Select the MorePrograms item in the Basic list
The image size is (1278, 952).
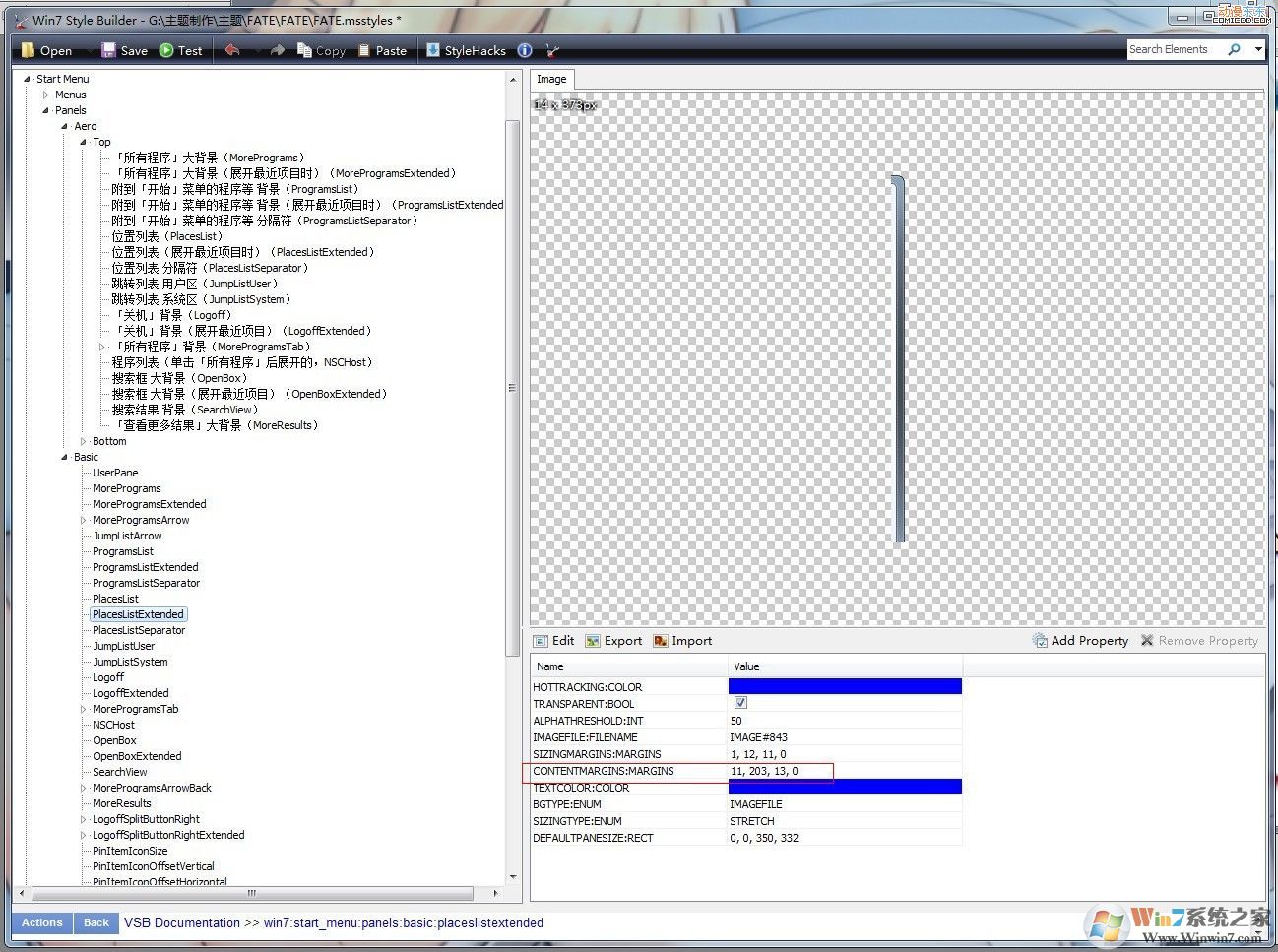(125, 488)
